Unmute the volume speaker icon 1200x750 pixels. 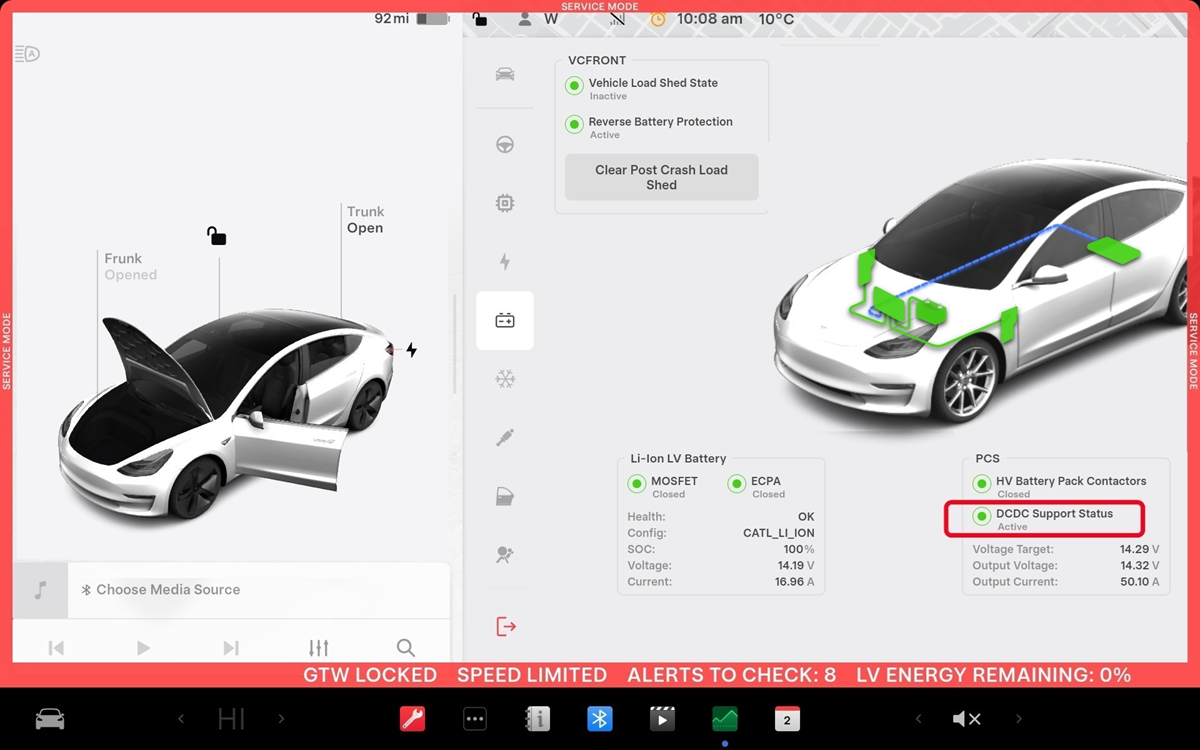coord(966,719)
